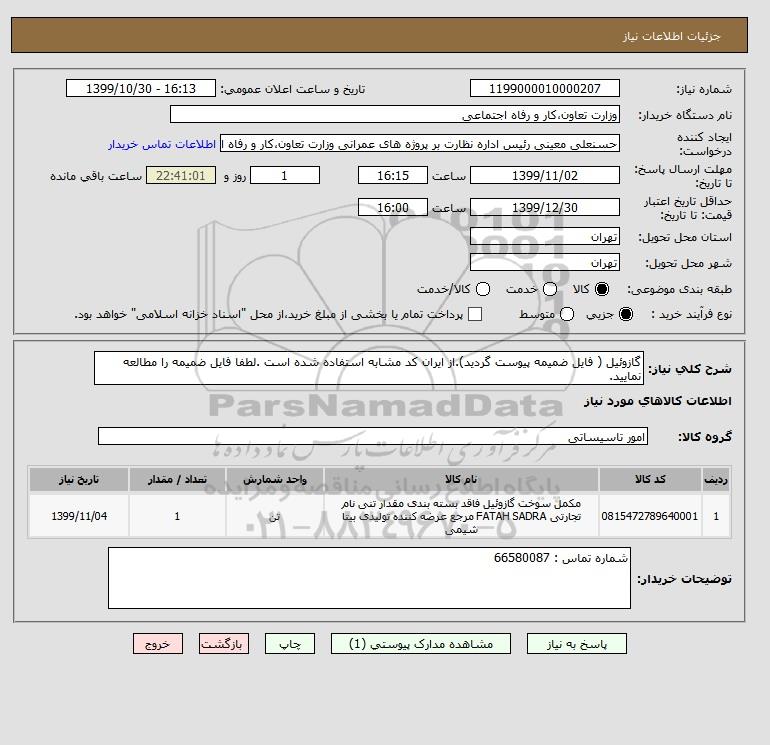The image size is (770, 745).
Task: Click the need number field 1199000010000207
Action: [545, 88]
